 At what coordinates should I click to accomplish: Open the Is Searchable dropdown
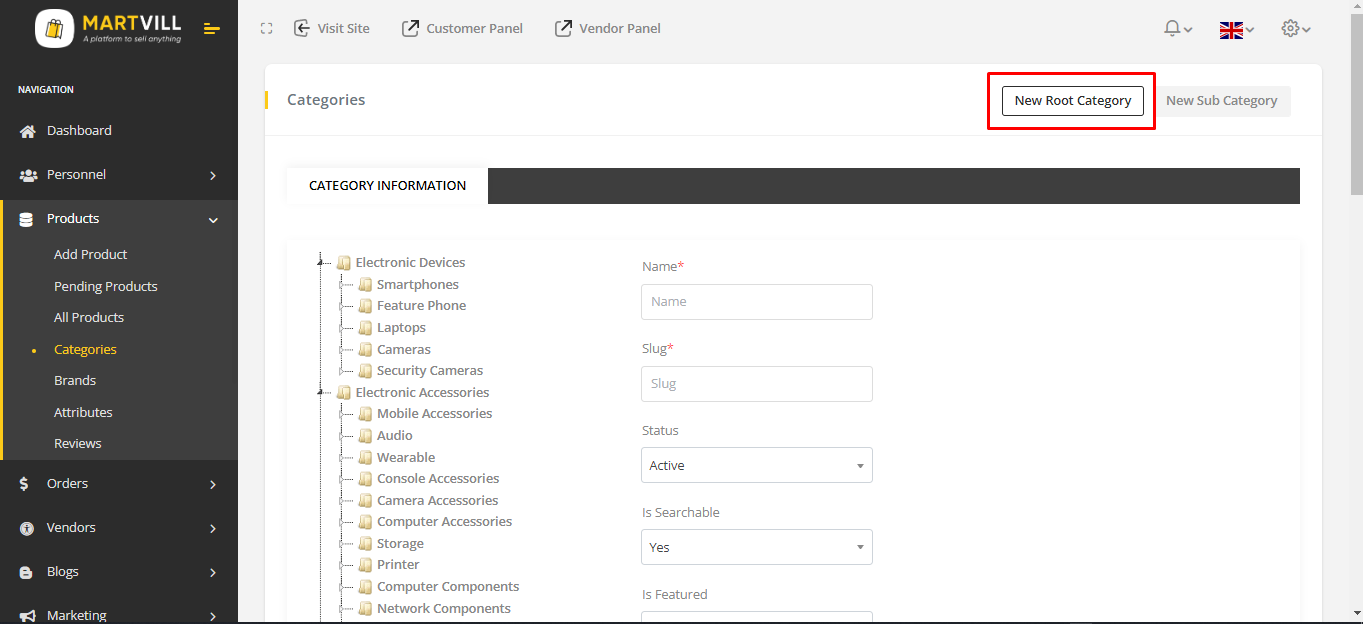click(x=756, y=547)
